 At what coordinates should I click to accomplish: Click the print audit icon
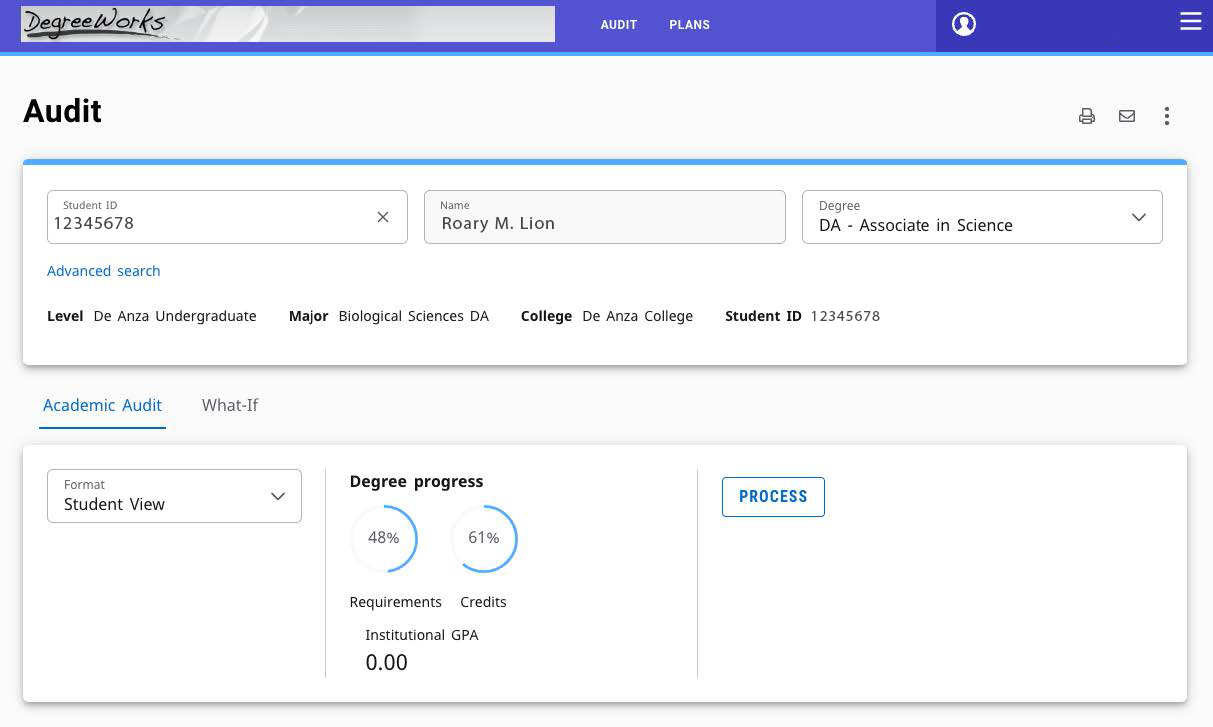click(x=1087, y=116)
